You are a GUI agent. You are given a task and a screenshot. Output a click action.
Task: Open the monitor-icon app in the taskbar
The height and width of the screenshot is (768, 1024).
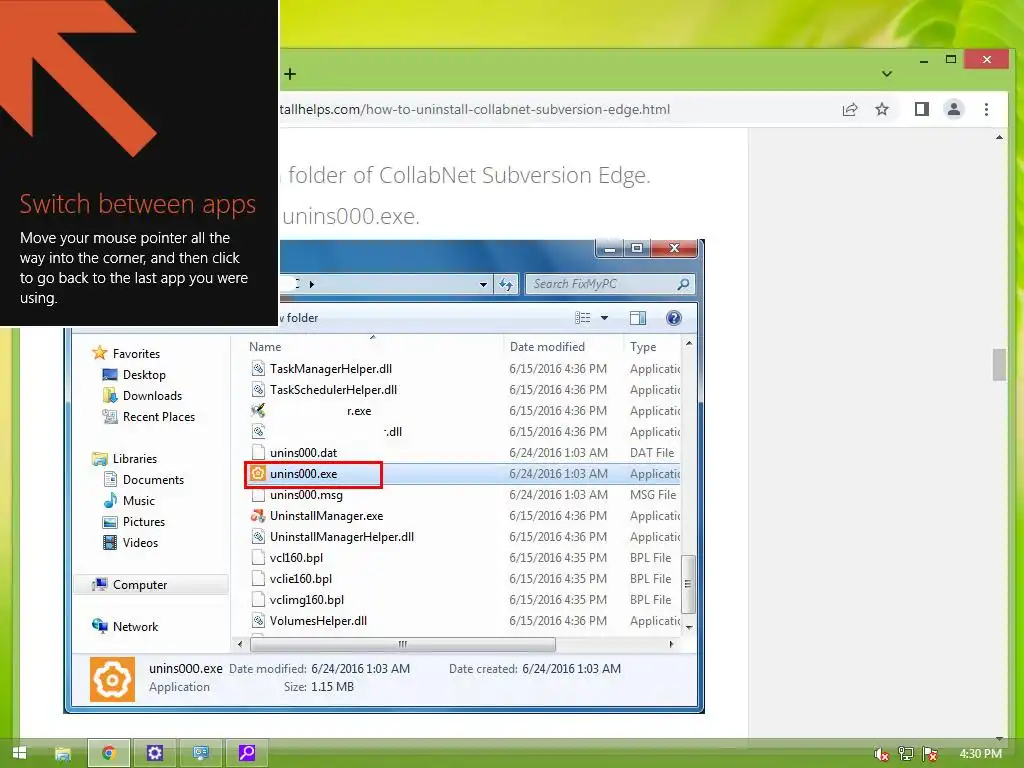point(200,753)
